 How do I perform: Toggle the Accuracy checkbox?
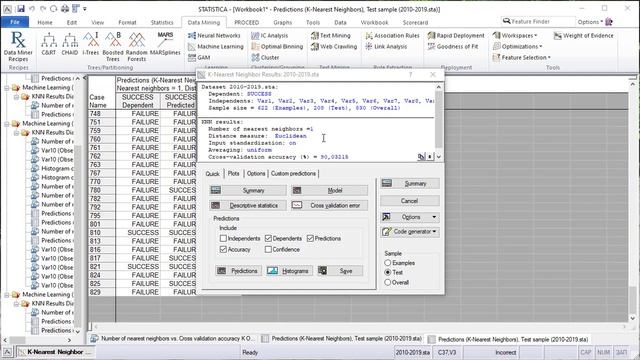tap(223, 249)
